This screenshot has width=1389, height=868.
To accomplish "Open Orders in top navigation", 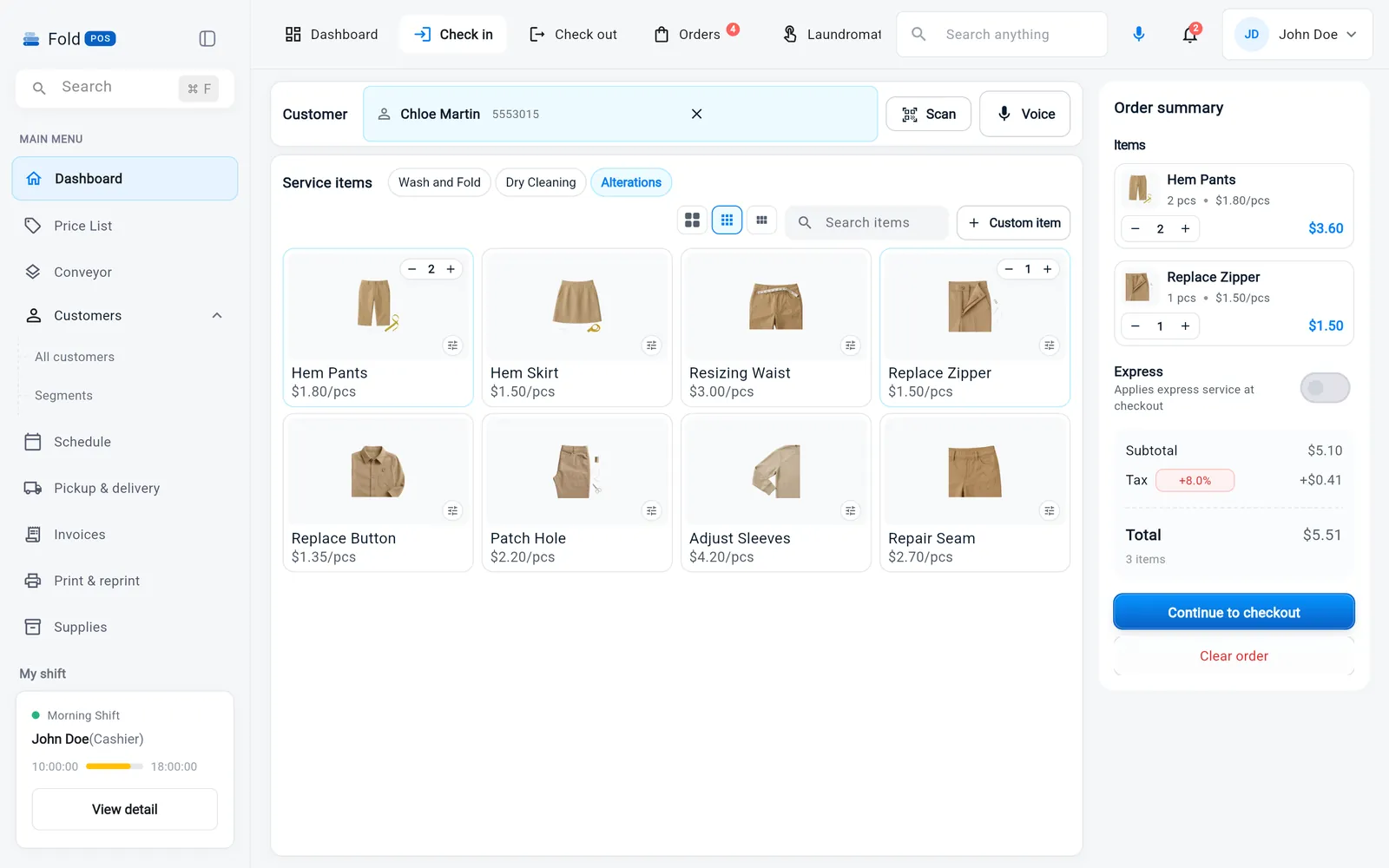I will click(x=696, y=34).
